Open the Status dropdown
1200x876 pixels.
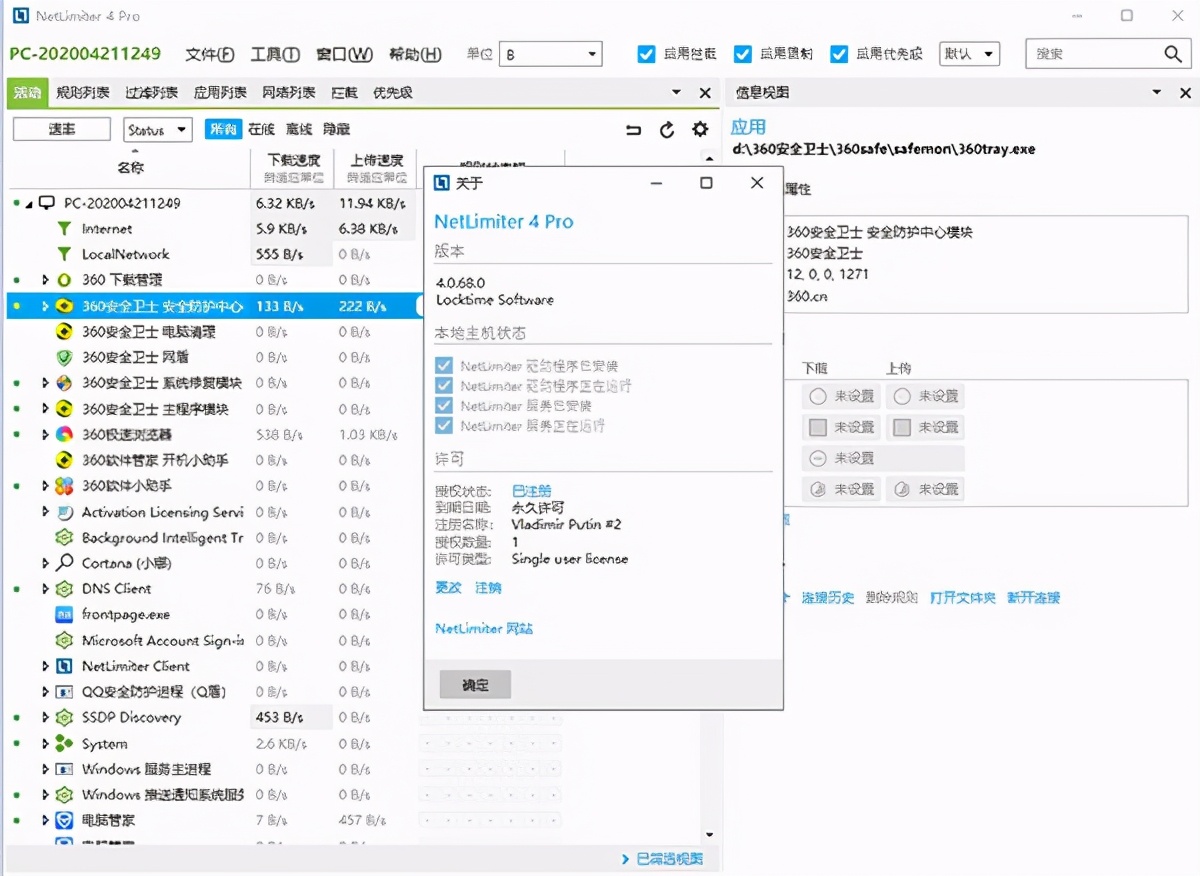[x=158, y=130]
